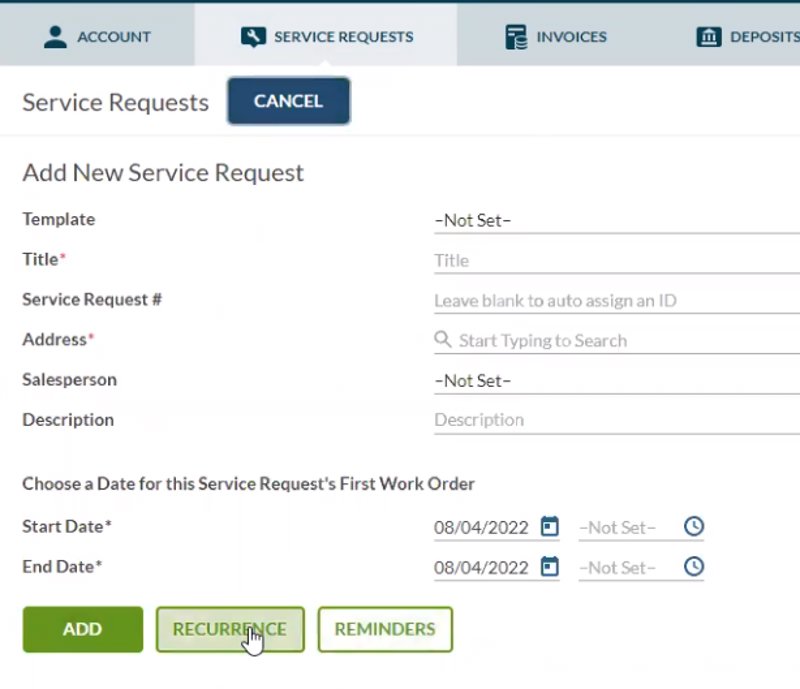Click the Cancel button
This screenshot has height=689, width=800.
(x=288, y=100)
